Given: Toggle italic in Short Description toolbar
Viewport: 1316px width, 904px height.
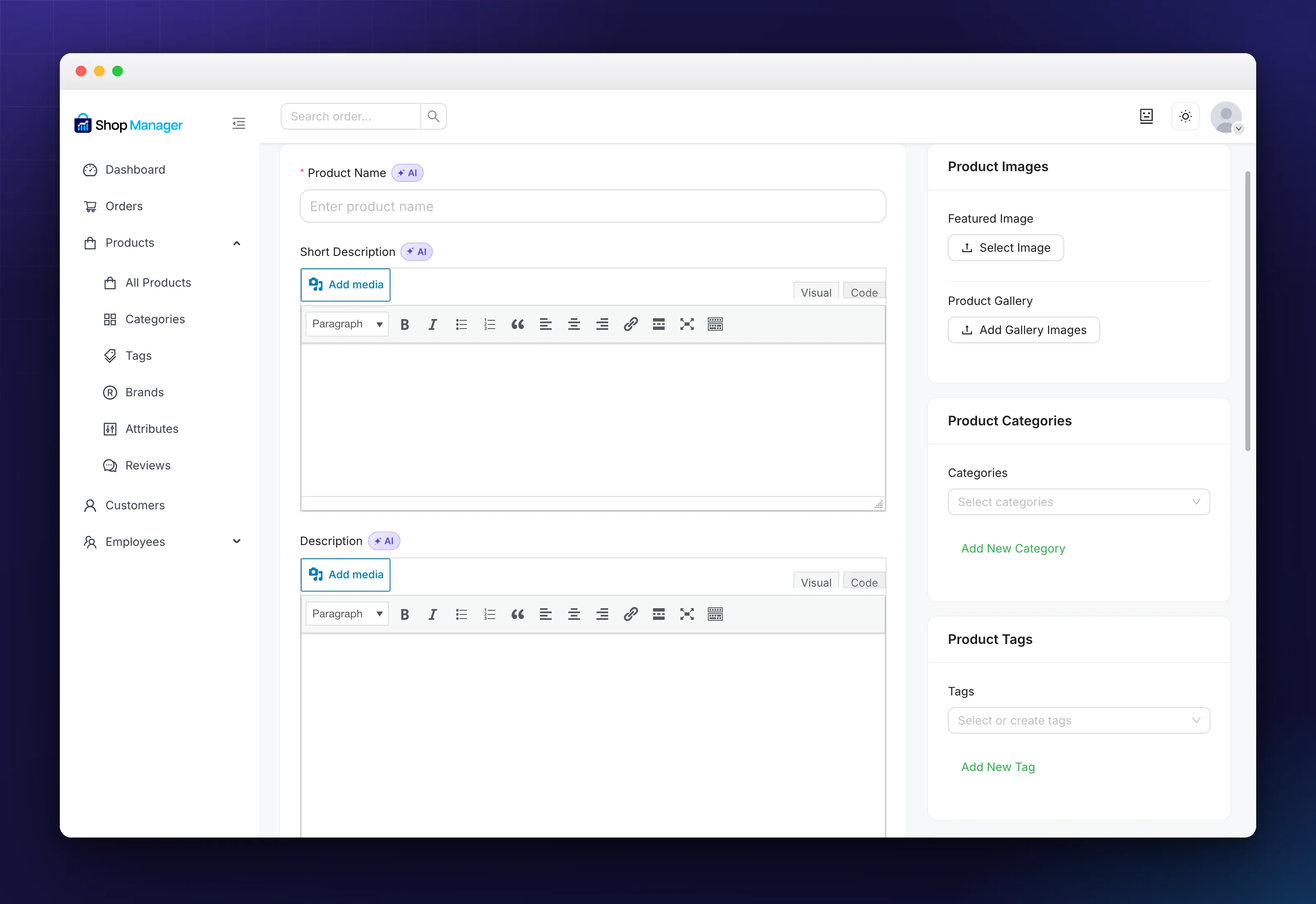Looking at the screenshot, I should point(432,324).
